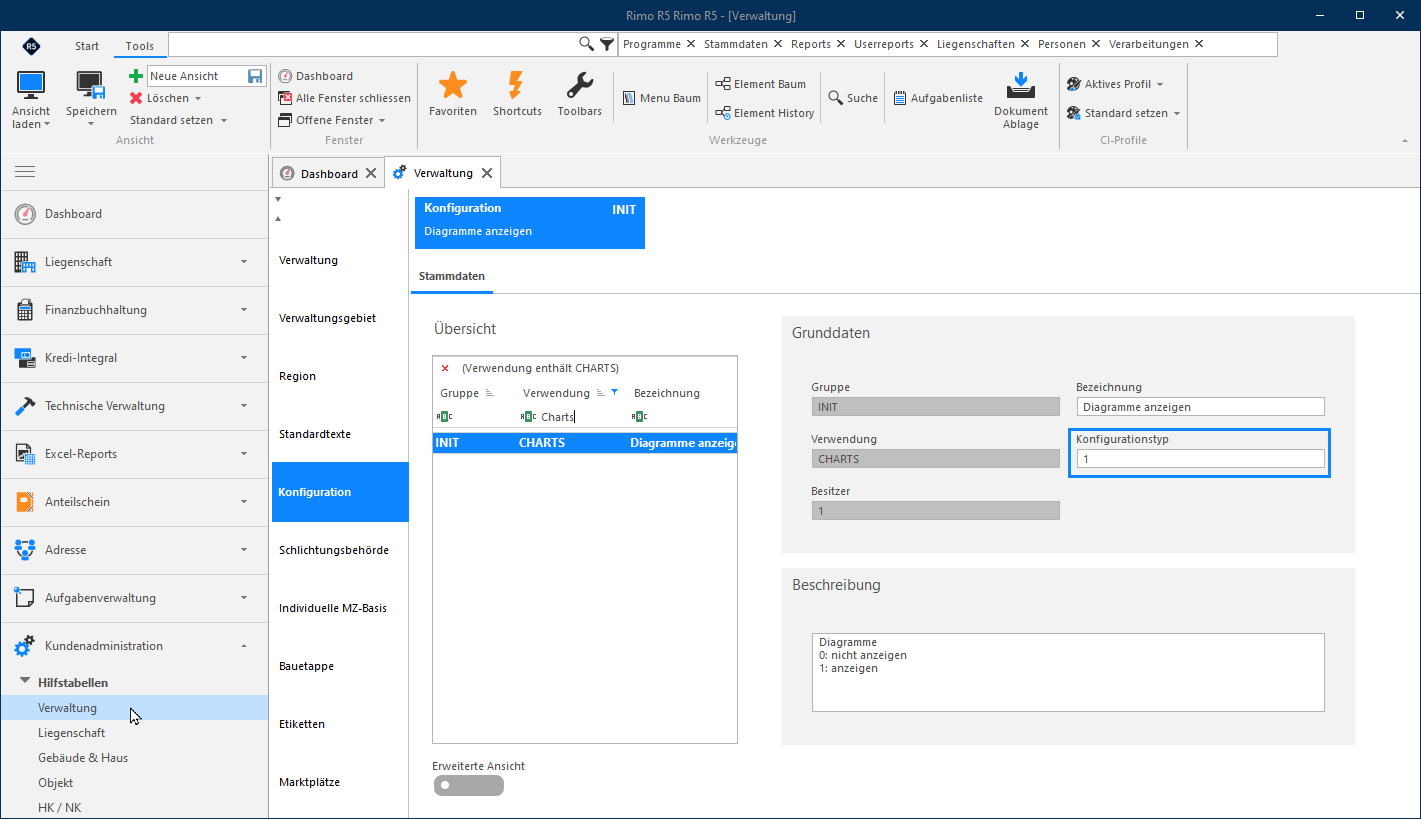
Task: Toggle the Erweiterte Ansicht switch
Action: (469, 785)
